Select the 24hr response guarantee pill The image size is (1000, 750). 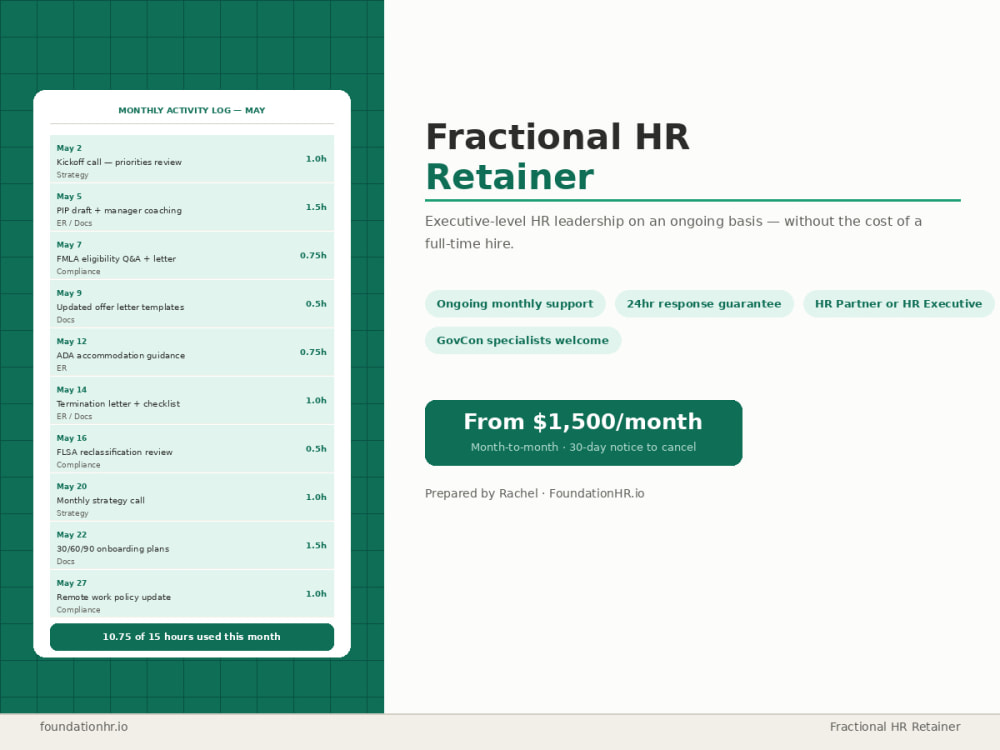pos(703,304)
